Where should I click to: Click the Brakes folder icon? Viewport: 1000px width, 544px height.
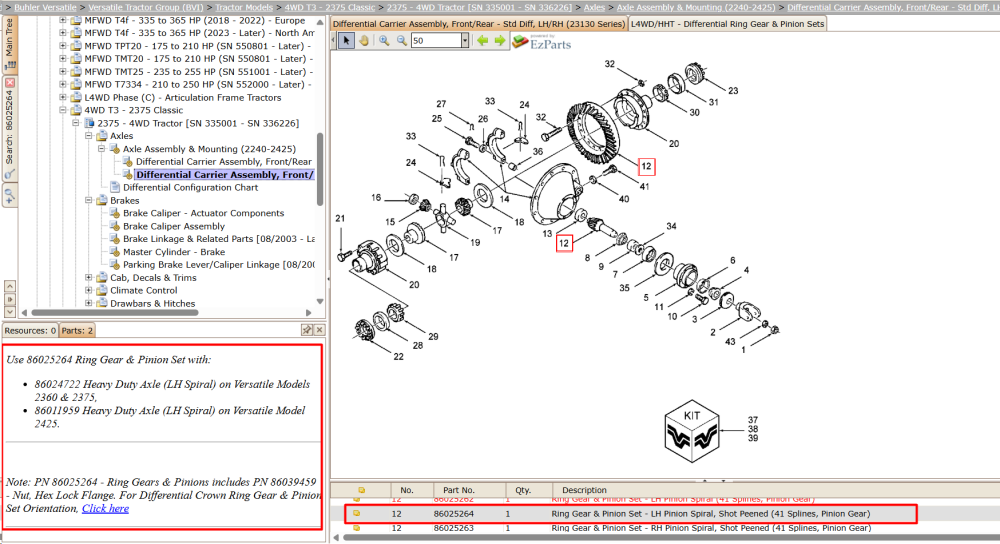(102, 200)
